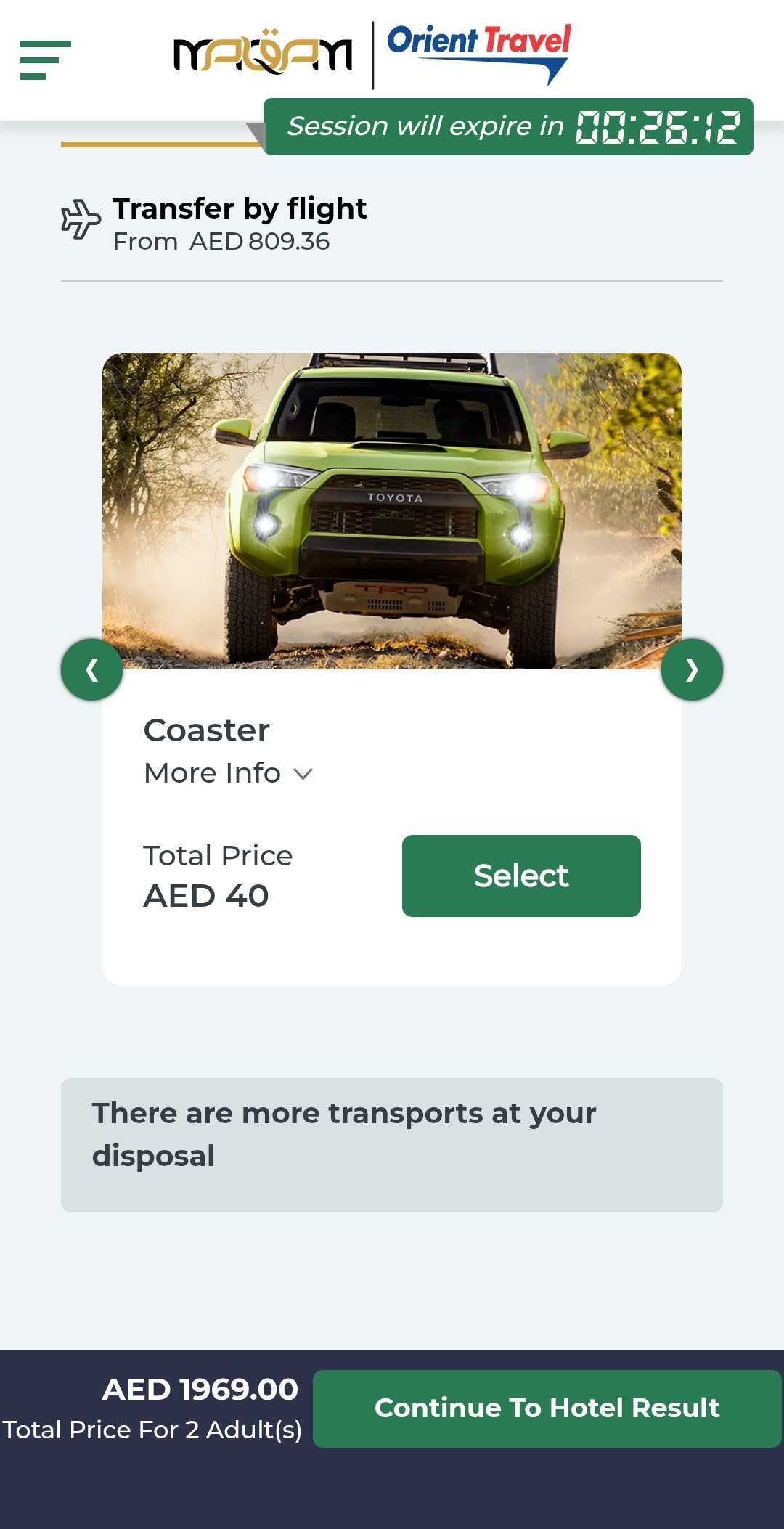Click the session countdown timer digits
Image resolution: width=784 pixels, height=1529 pixels.
[658, 127]
